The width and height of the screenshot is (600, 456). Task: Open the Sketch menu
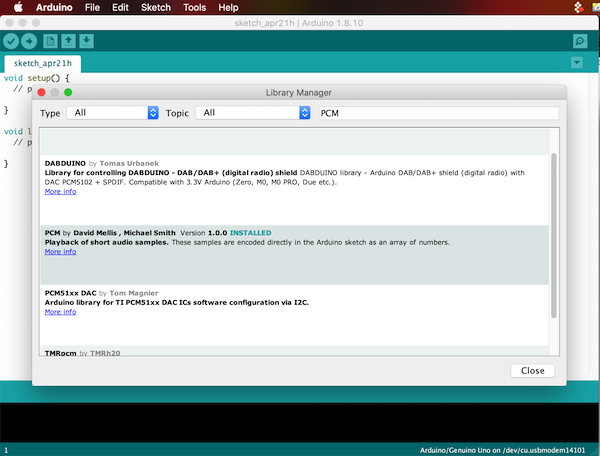[x=156, y=7]
